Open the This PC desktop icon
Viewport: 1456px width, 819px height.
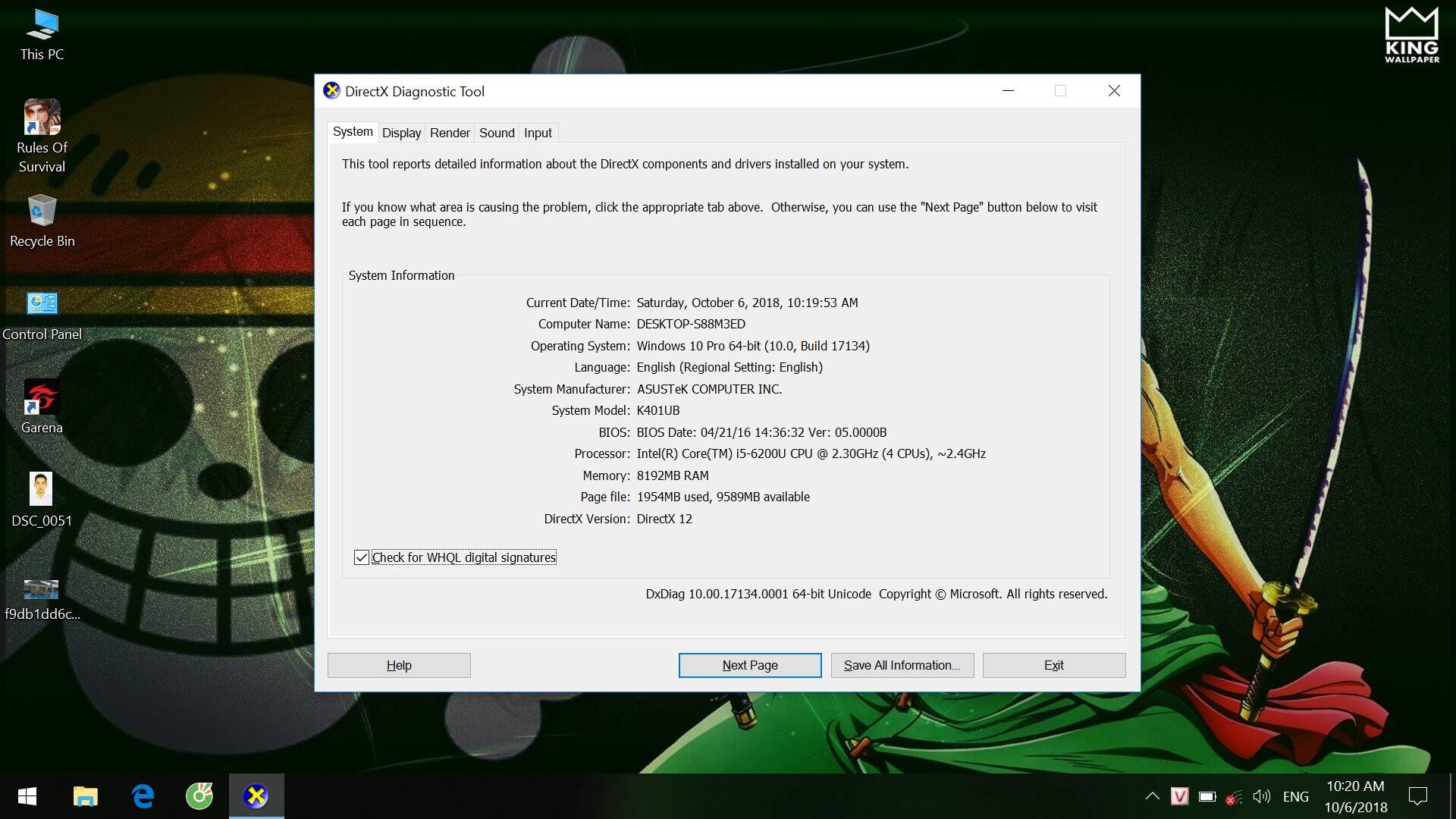(x=42, y=27)
